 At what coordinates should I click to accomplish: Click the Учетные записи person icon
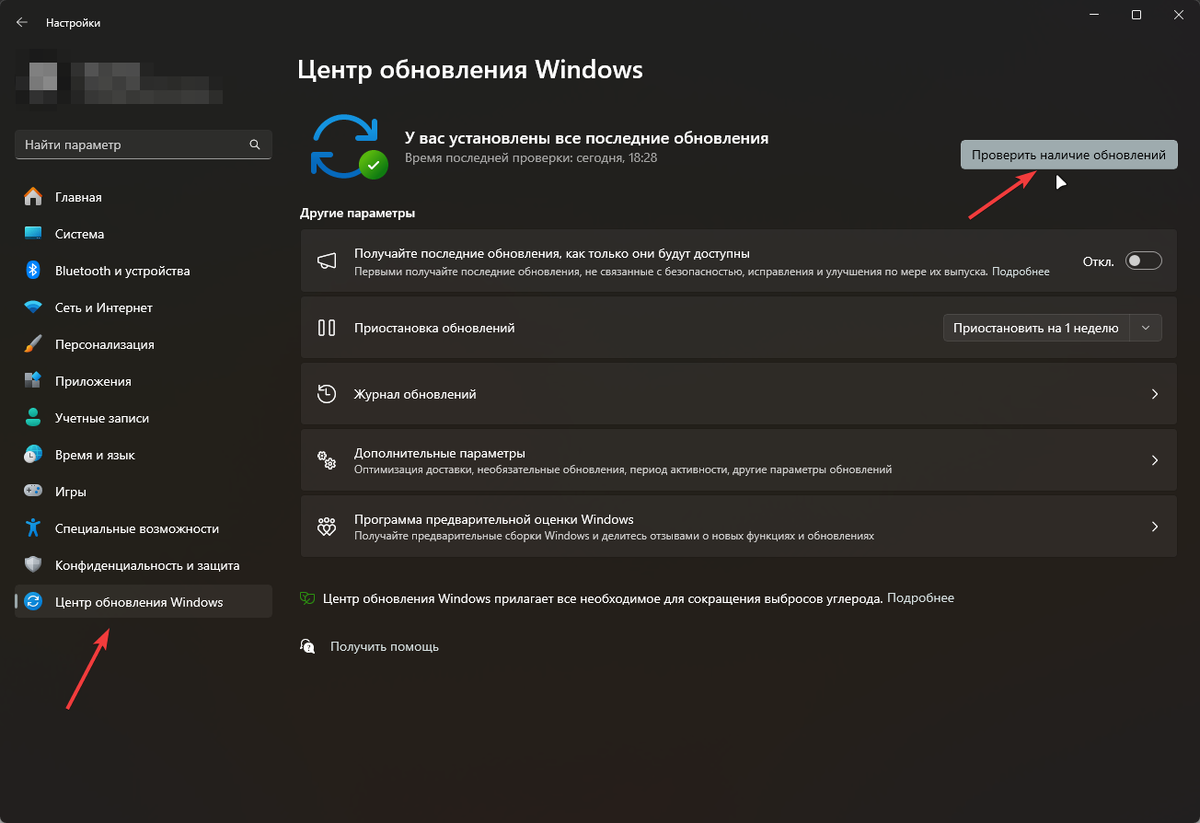click(x=33, y=418)
